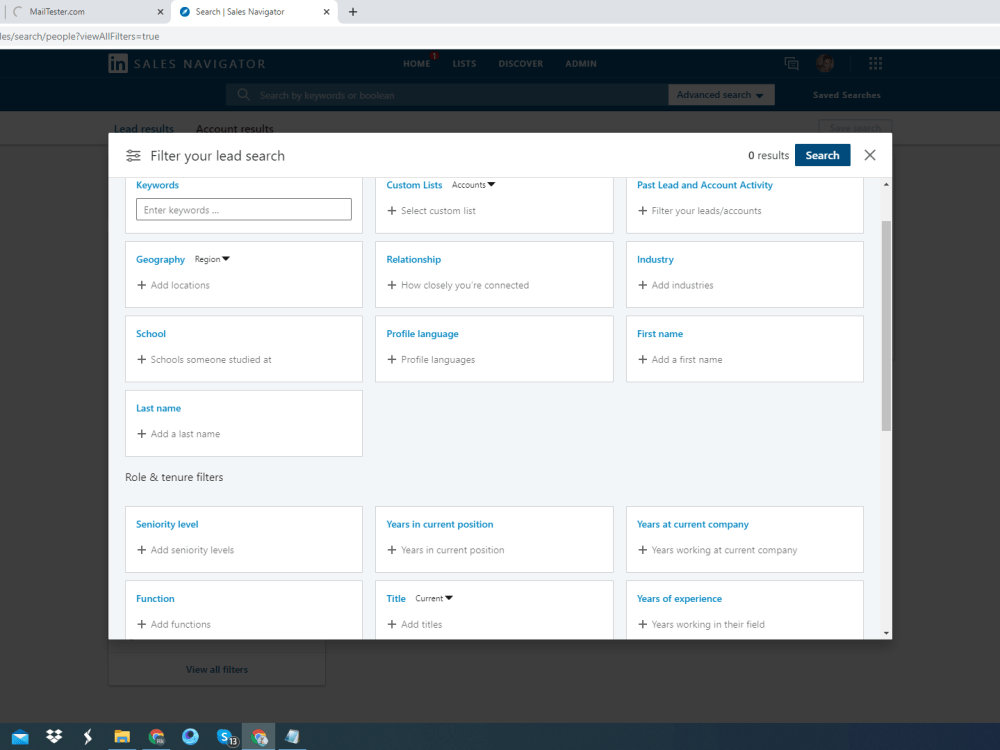This screenshot has width=1000, height=750.
Task: Click the scroll up arrow in dialog
Action: (886, 184)
